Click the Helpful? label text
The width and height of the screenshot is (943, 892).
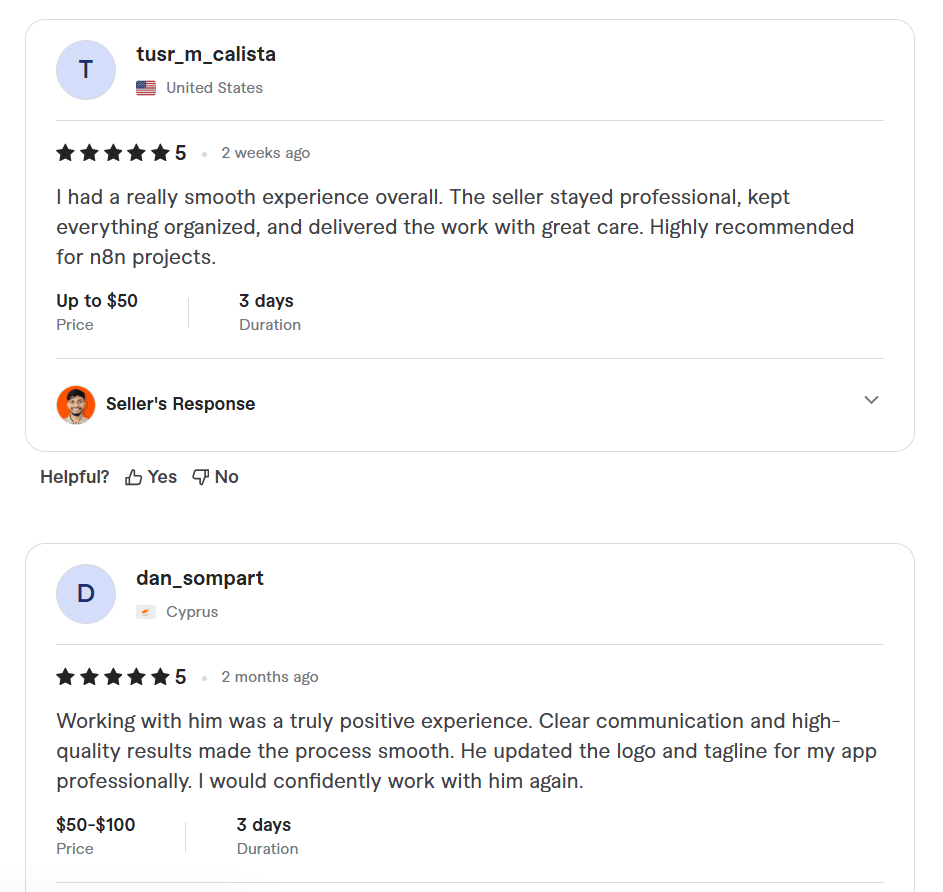click(x=75, y=477)
